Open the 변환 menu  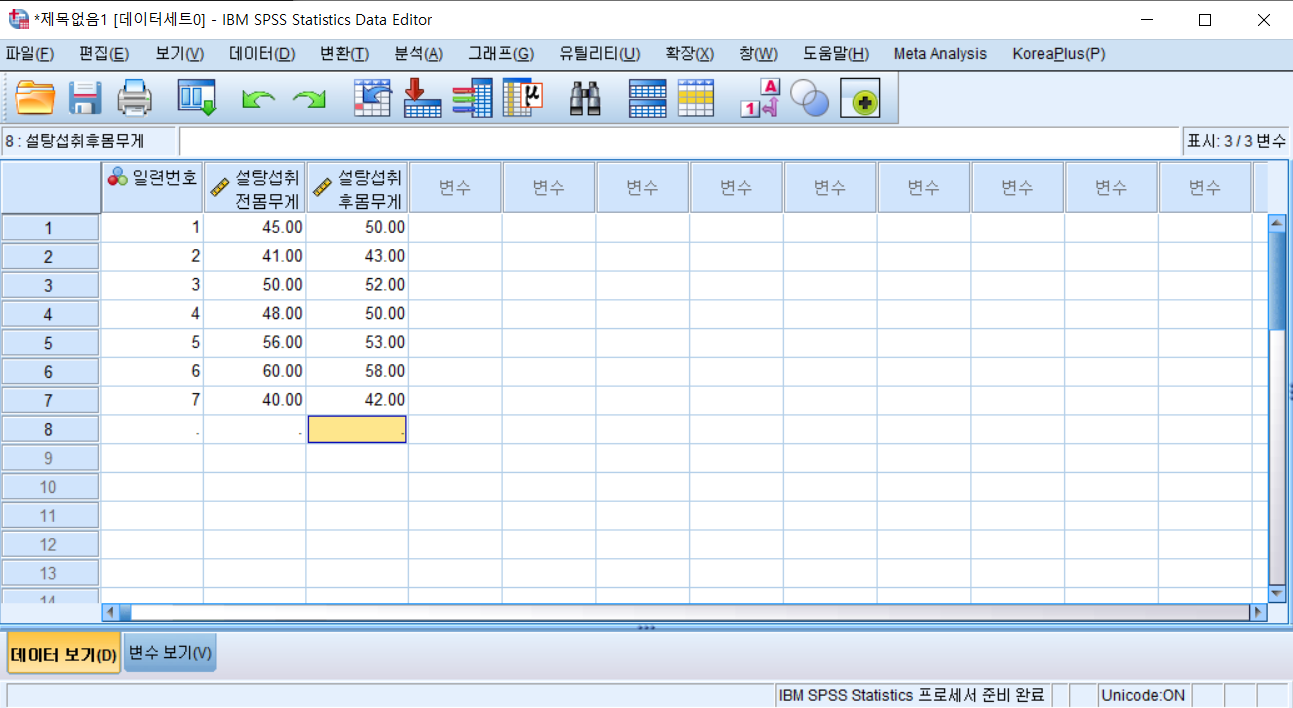tap(344, 54)
